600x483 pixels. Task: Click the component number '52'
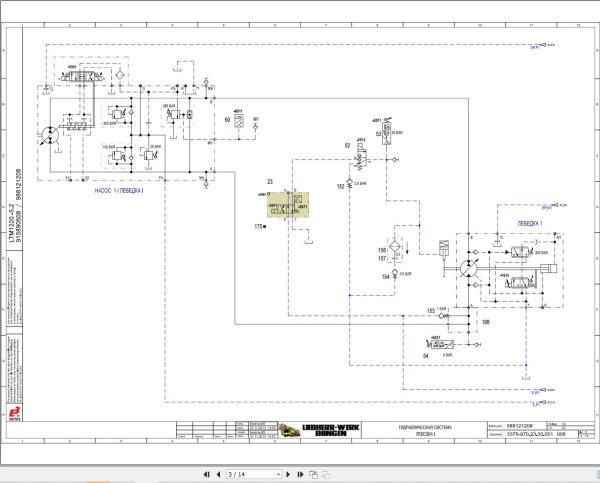[x=347, y=145]
